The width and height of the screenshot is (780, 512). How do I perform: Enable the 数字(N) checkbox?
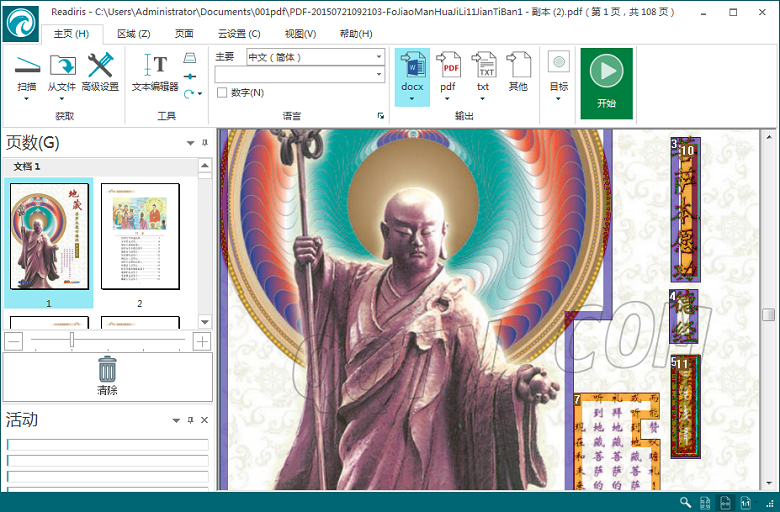222,93
